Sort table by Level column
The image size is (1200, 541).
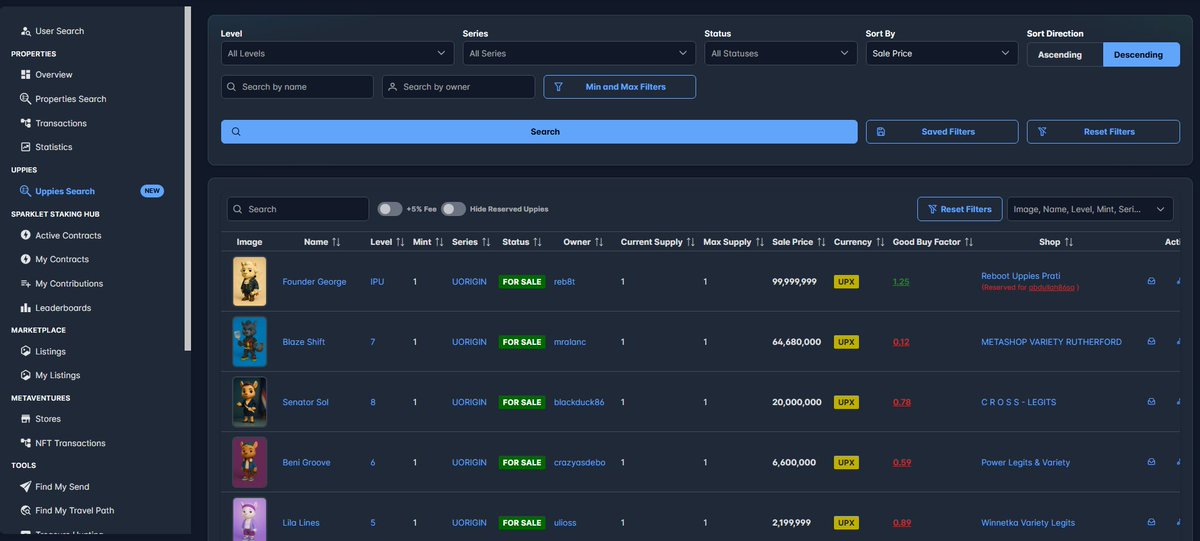[x=387, y=242]
